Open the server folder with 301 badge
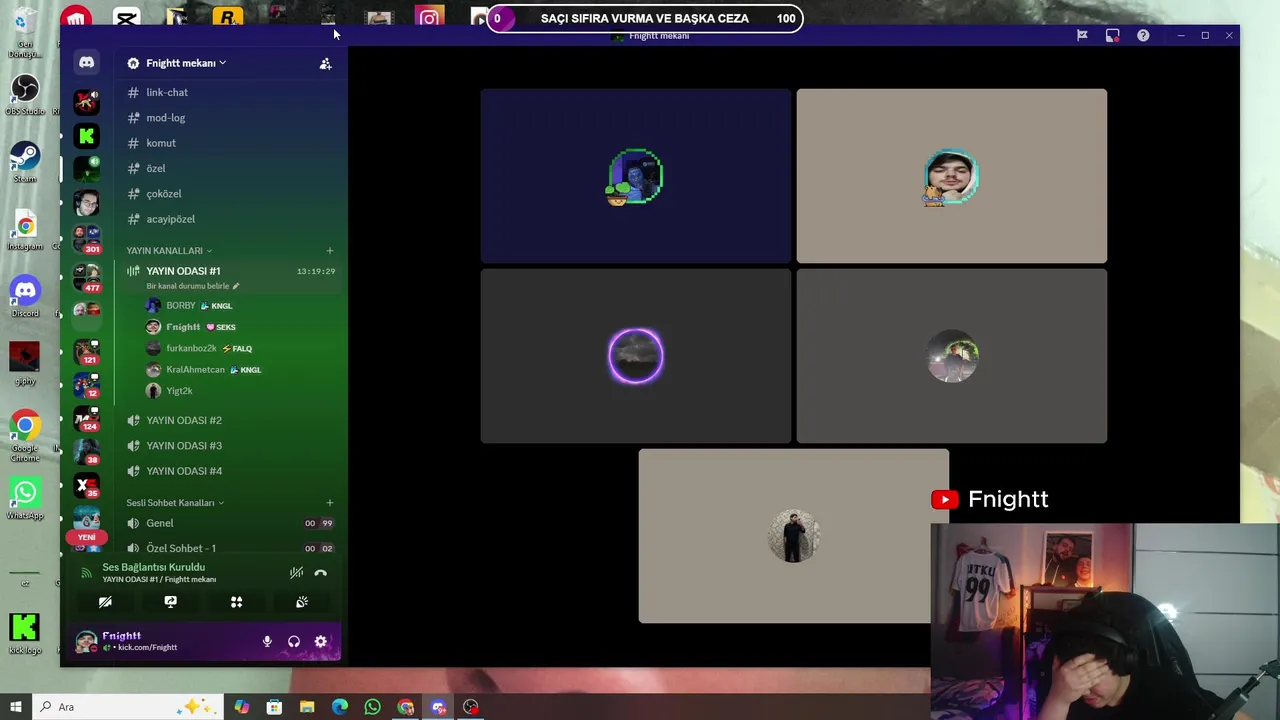The width and height of the screenshot is (1280, 720). tap(87, 240)
